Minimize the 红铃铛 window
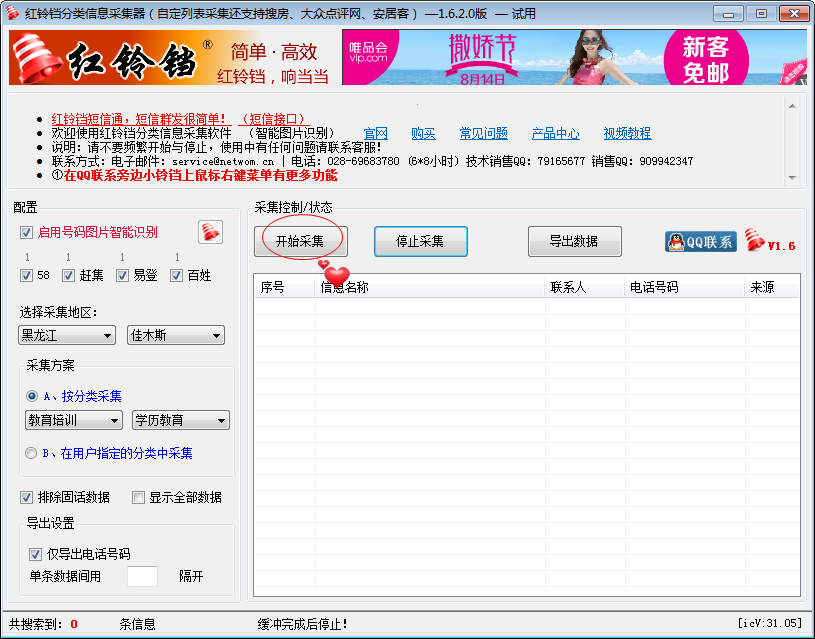Image resolution: width=815 pixels, height=639 pixels. 728,14
